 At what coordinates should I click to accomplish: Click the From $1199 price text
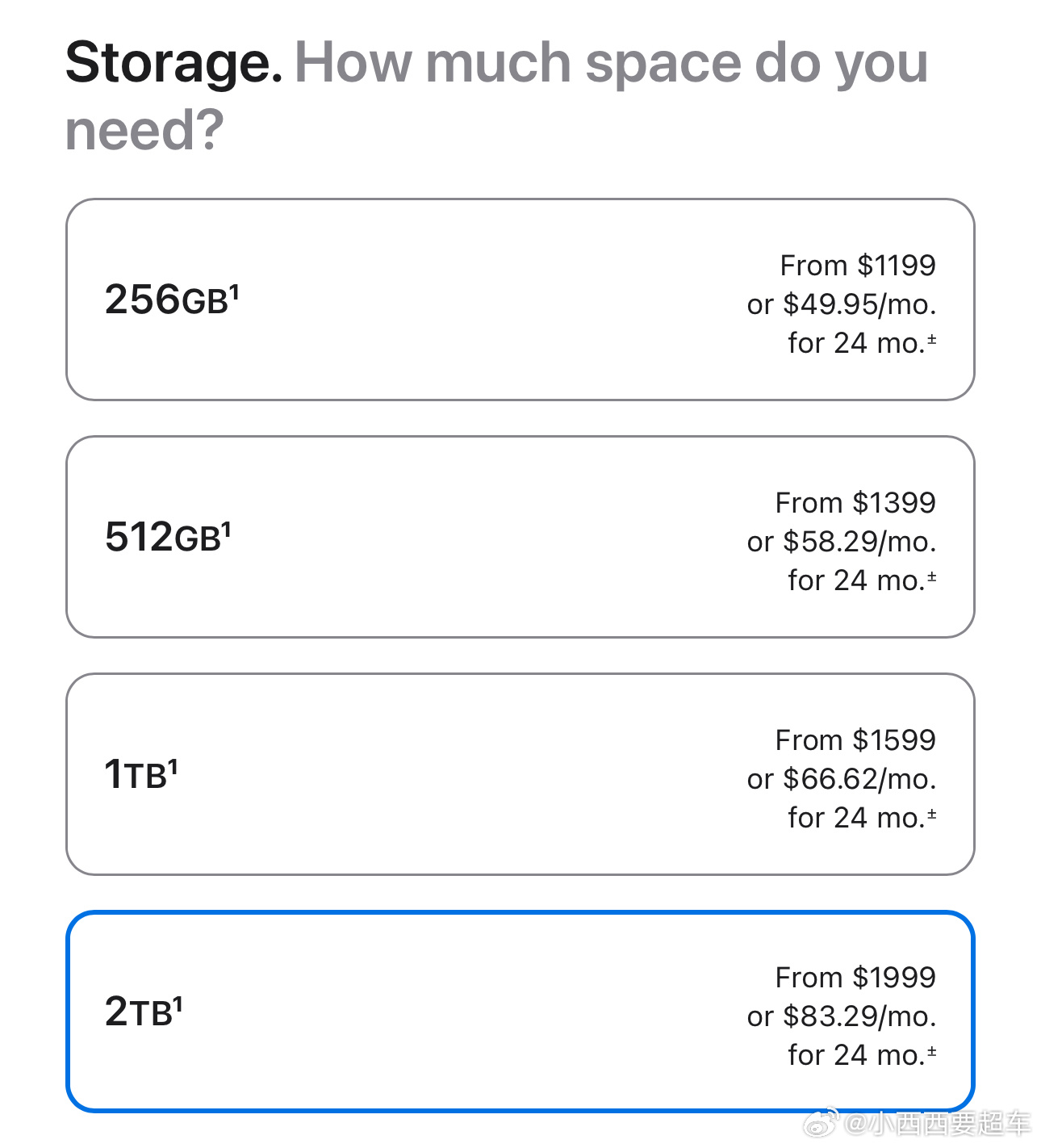(x=858, y=265)
